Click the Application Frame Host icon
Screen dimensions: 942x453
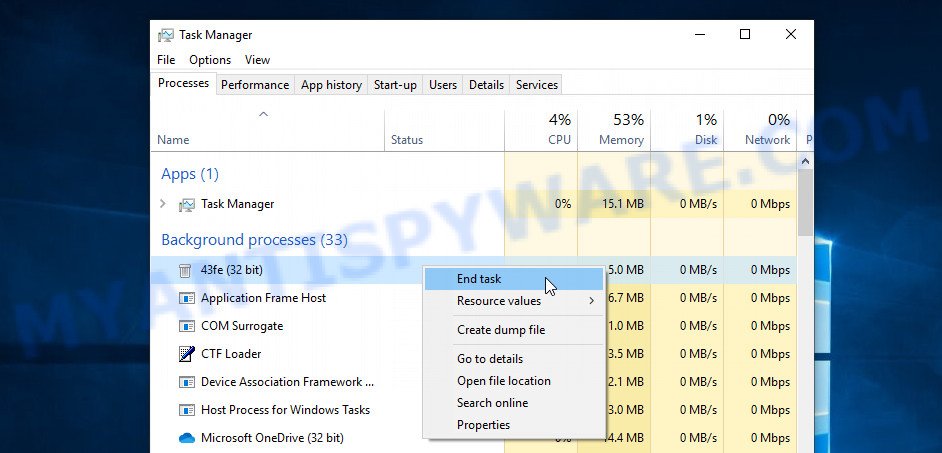click(187, 298)
